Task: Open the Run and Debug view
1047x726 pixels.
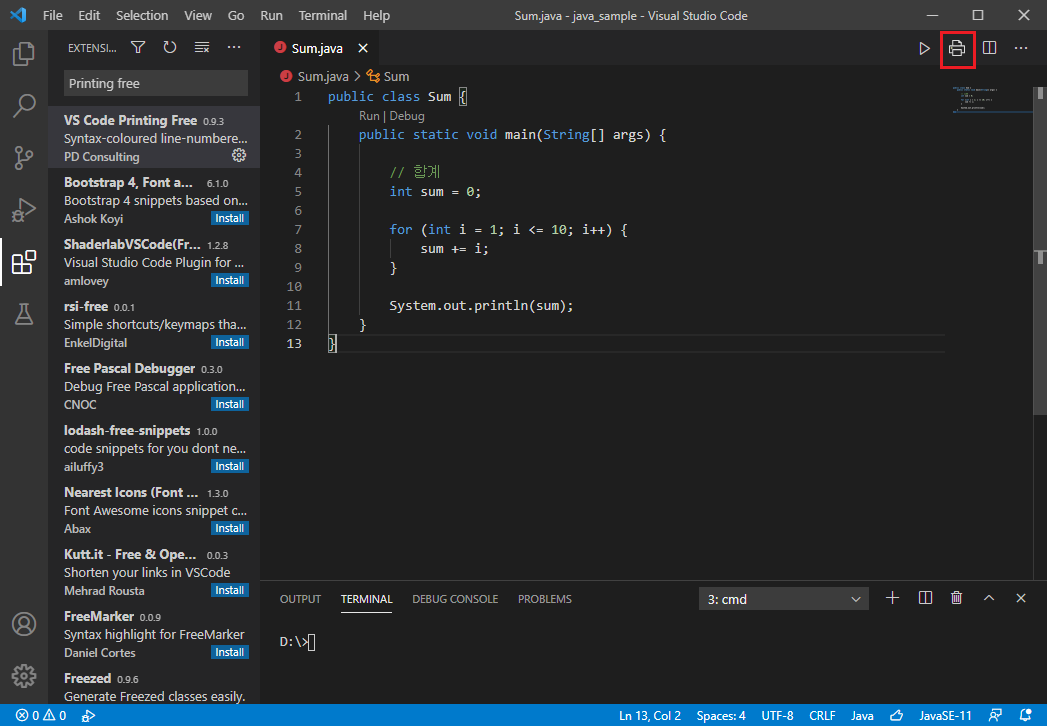Action: [x=24, y=210]
